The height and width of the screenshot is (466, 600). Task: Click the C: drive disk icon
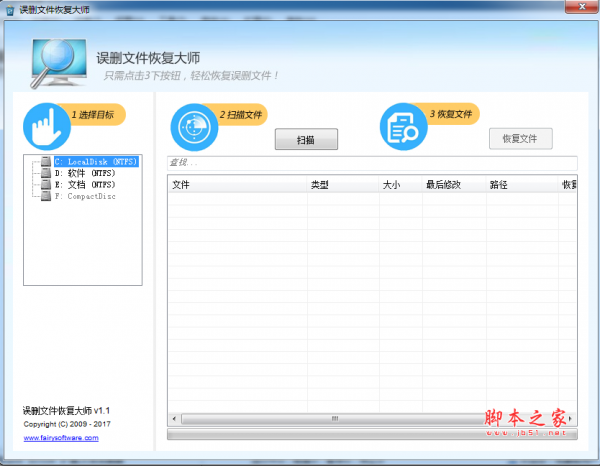(x=46, y=162)
